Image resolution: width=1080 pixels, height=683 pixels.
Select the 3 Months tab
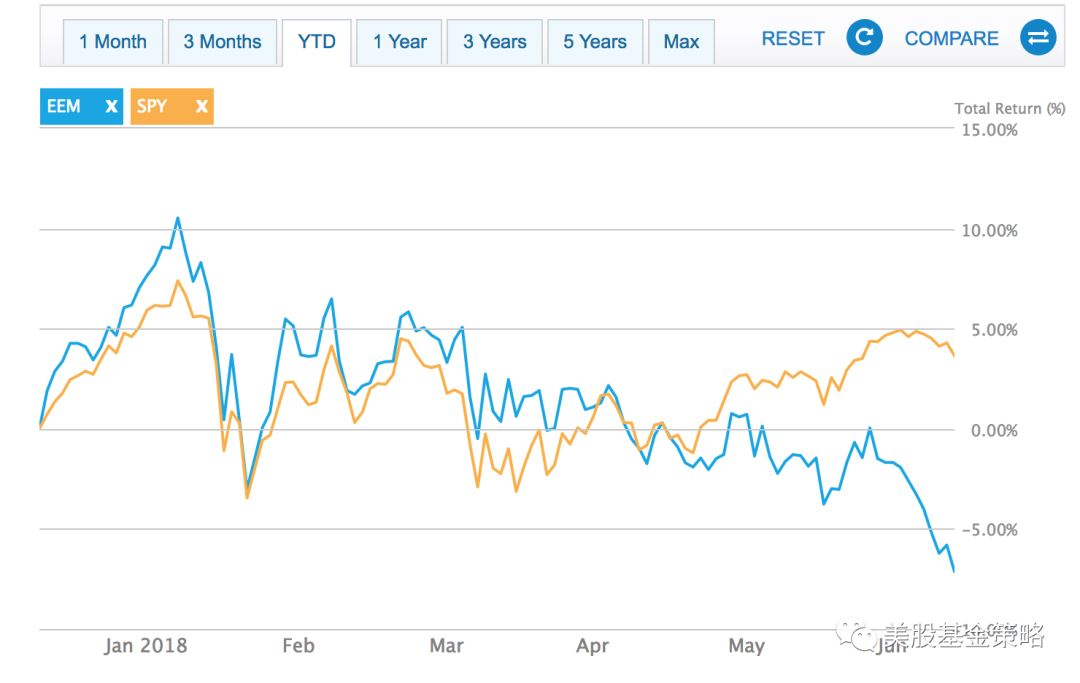pyautogui.click(x=222, y=42)
